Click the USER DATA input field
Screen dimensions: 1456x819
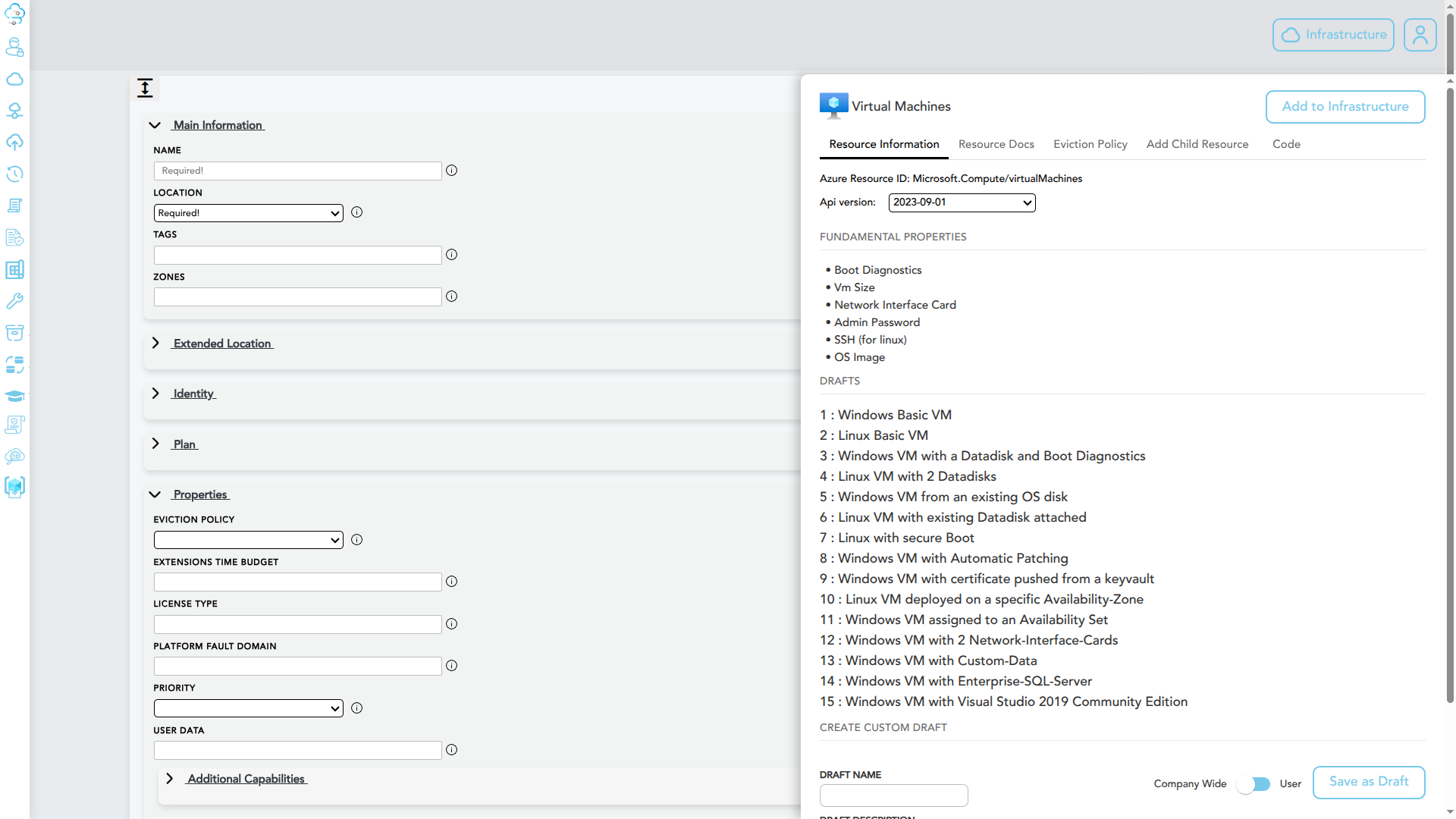coord(297,750)
